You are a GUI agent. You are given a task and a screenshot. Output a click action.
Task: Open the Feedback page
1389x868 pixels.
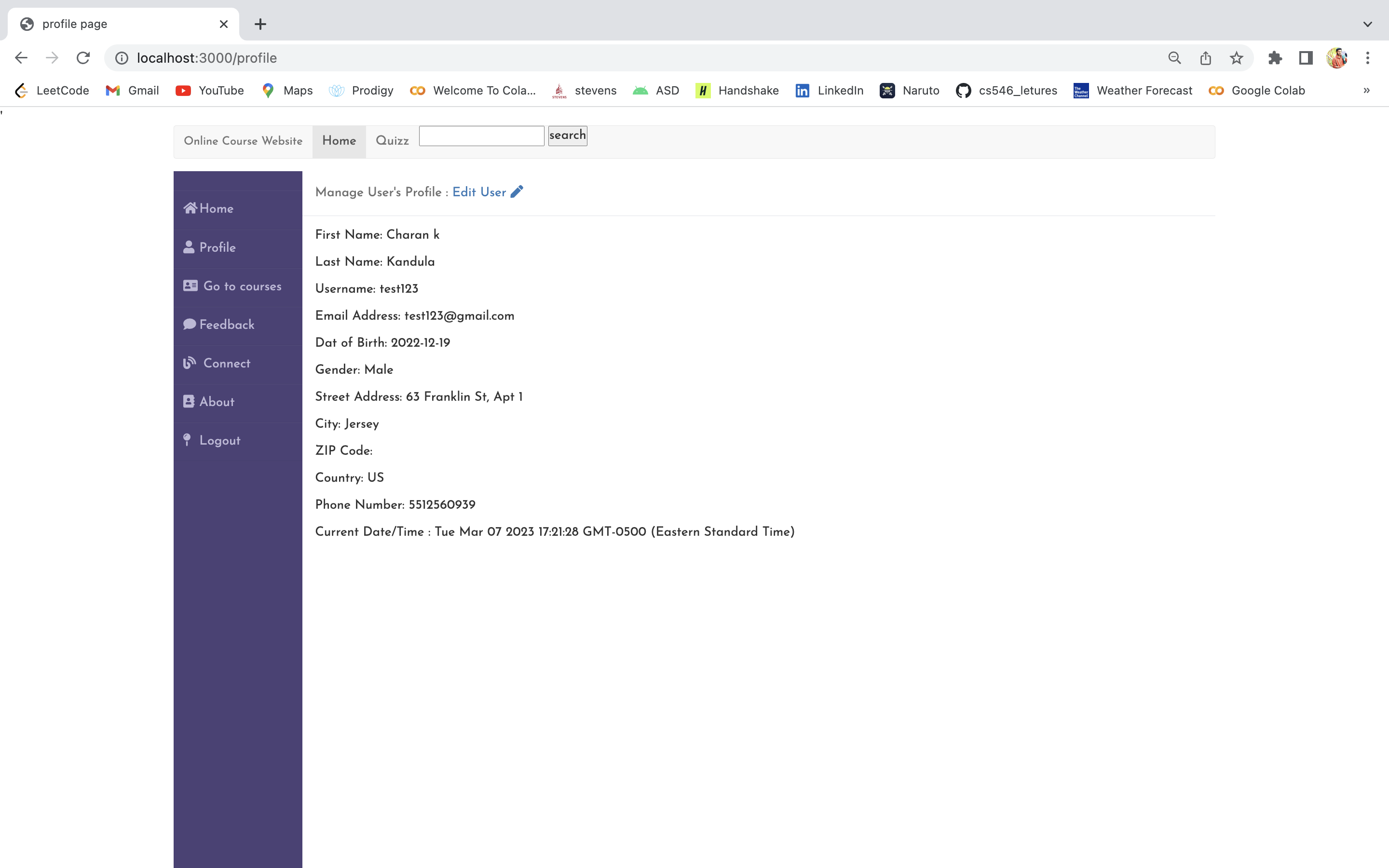[x=226, y=325]
